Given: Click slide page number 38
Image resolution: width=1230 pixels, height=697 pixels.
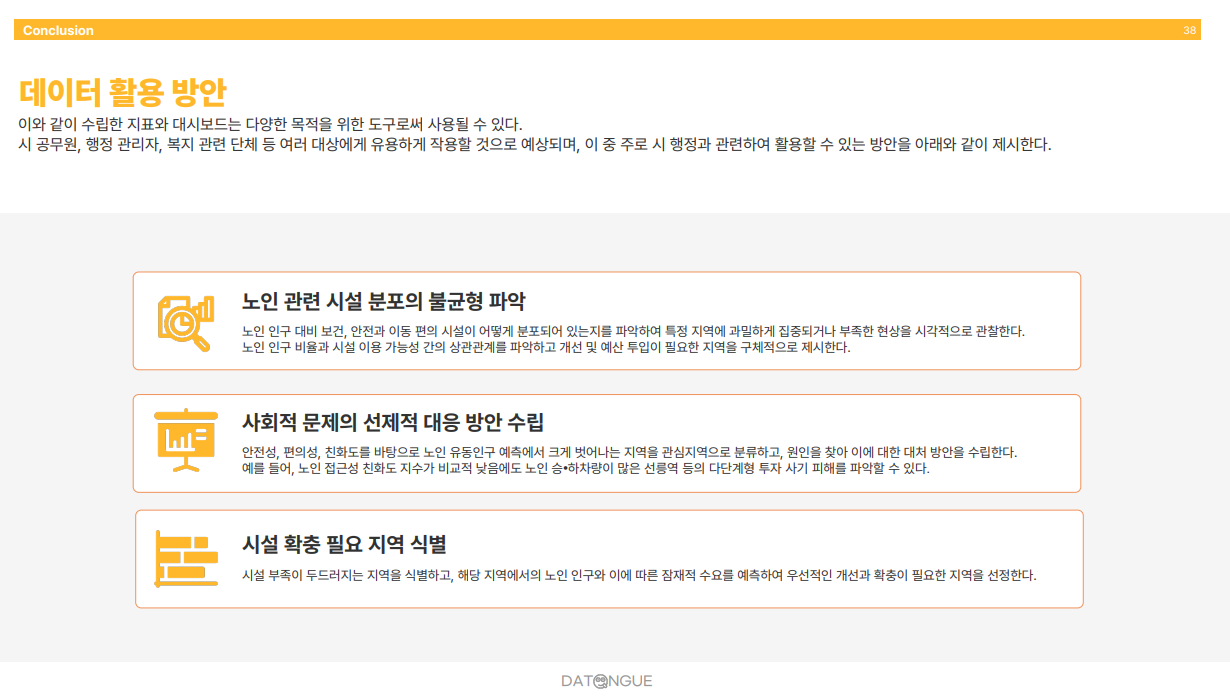Looking at the screenshot, I should click(x=1189, y=30).
